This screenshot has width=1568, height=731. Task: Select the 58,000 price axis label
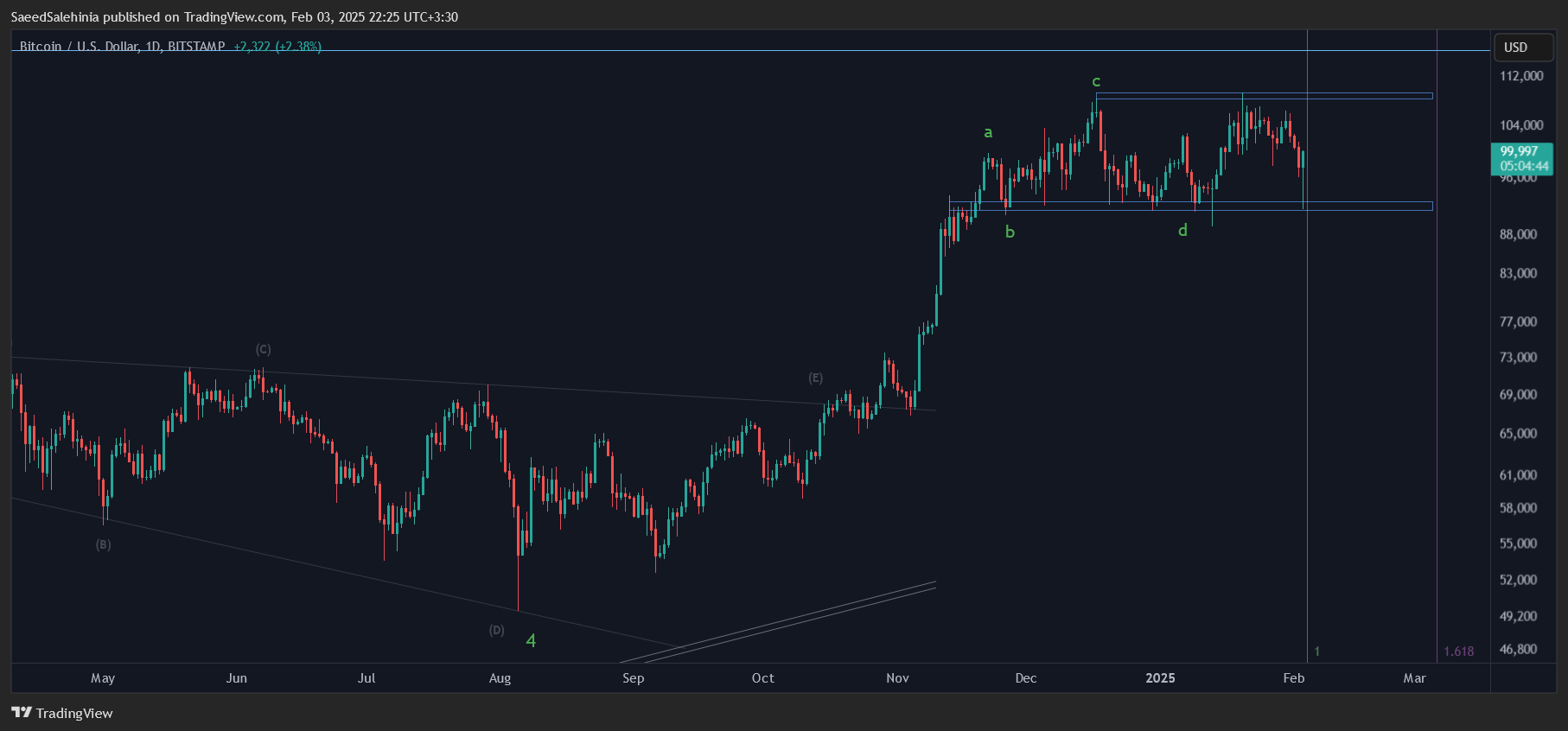(x=1518, y=508)
